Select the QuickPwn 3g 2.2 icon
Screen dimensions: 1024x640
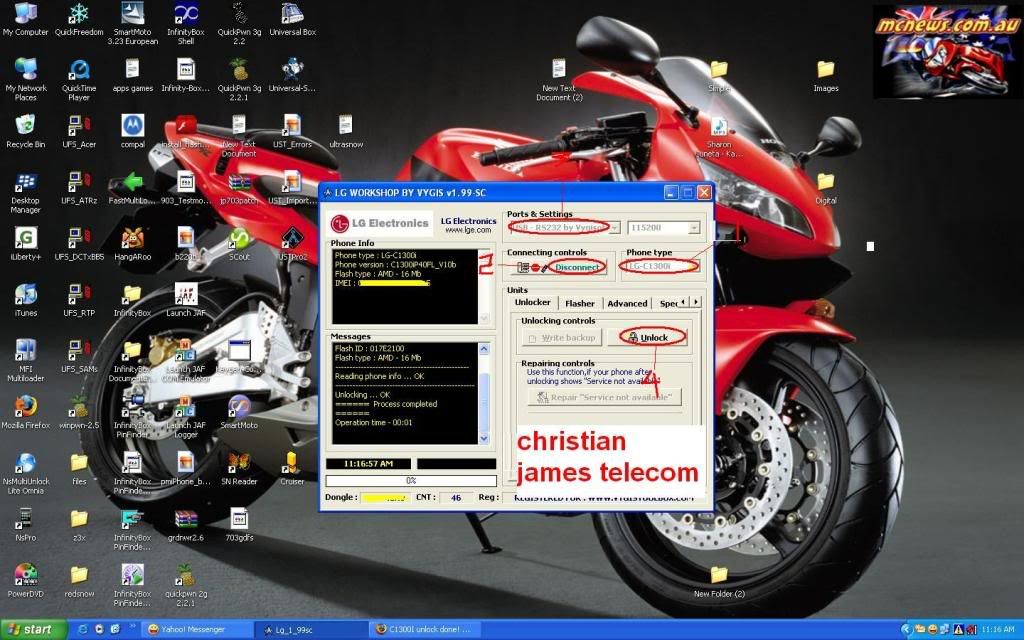[239, 24]
